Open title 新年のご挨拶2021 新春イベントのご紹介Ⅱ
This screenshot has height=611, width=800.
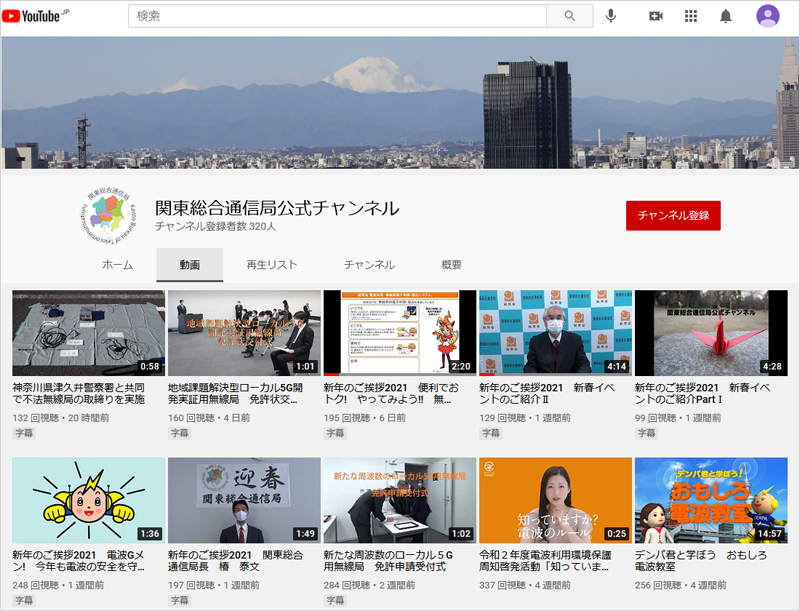[546, 393]
